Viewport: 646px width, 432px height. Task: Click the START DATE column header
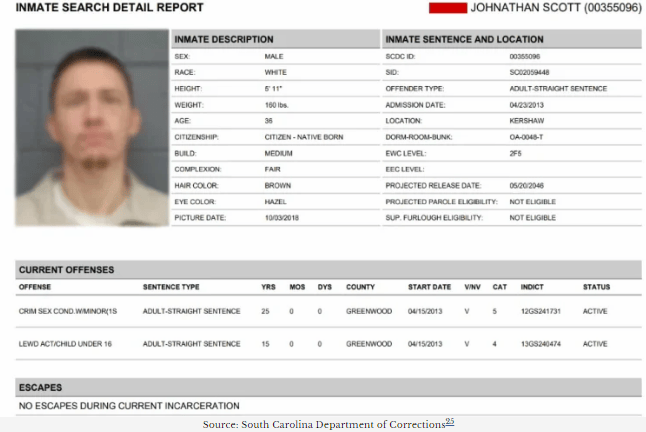pyautogui.click(x=429, y=287)
